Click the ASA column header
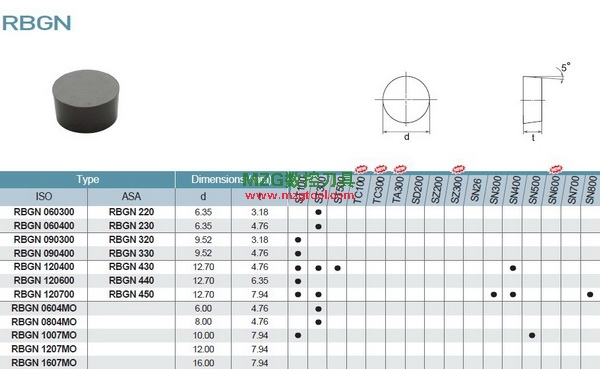 [x=131, y=197]
